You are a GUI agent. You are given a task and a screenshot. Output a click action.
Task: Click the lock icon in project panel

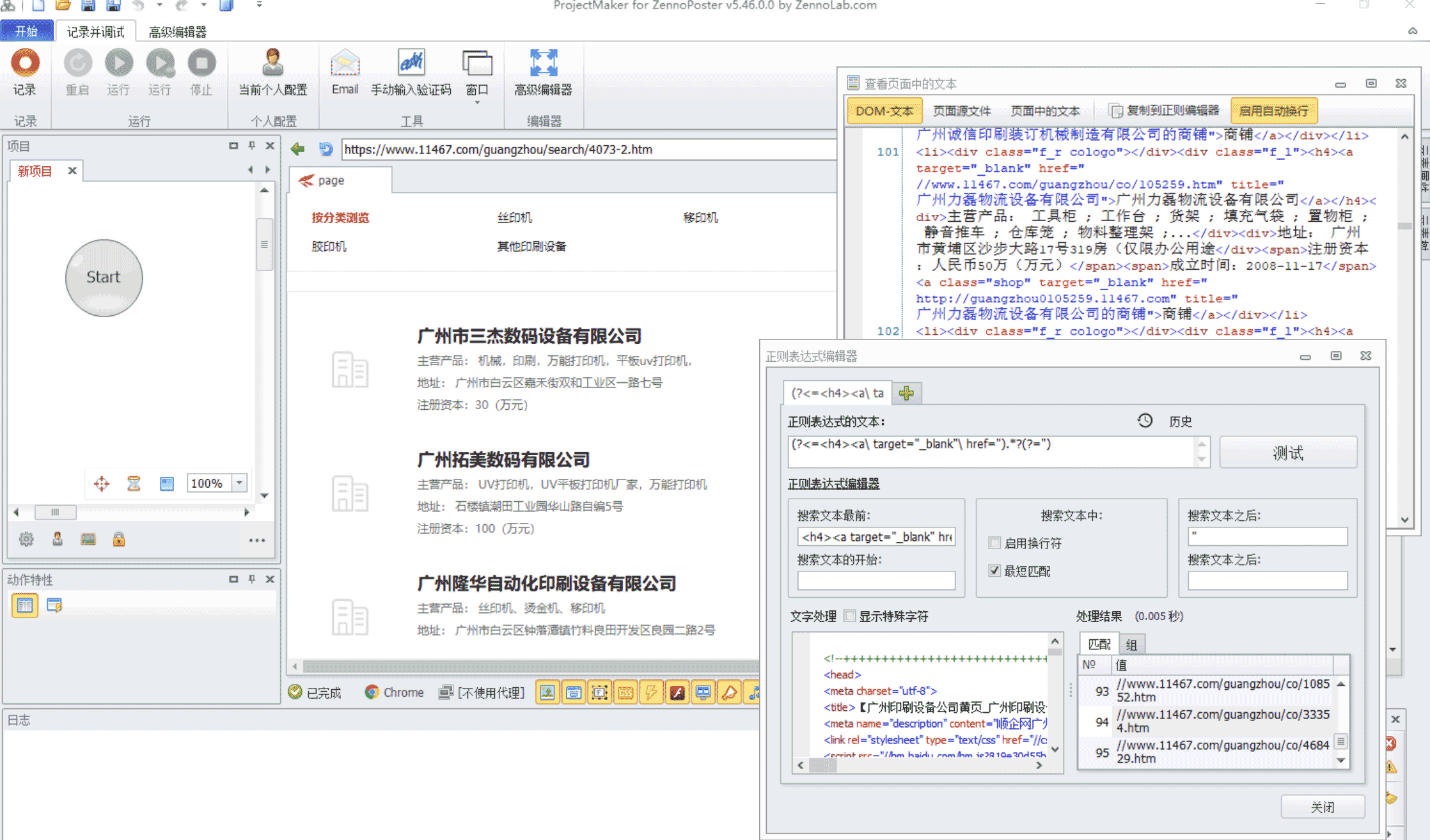point(119,539)
